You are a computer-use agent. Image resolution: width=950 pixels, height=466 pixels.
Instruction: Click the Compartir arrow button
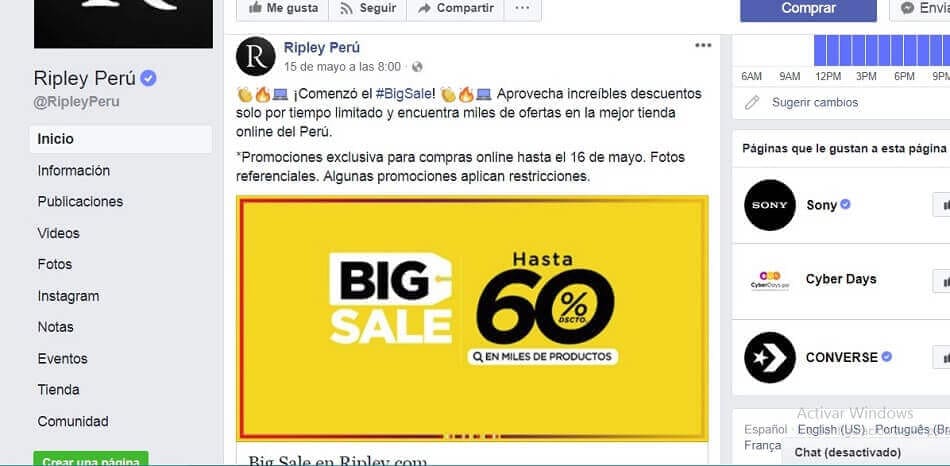pos(455,8)
